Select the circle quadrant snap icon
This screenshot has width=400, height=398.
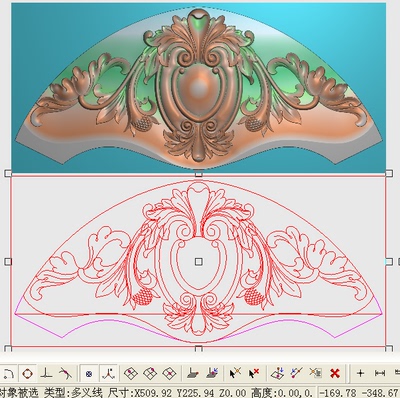[x=27, y=373]
